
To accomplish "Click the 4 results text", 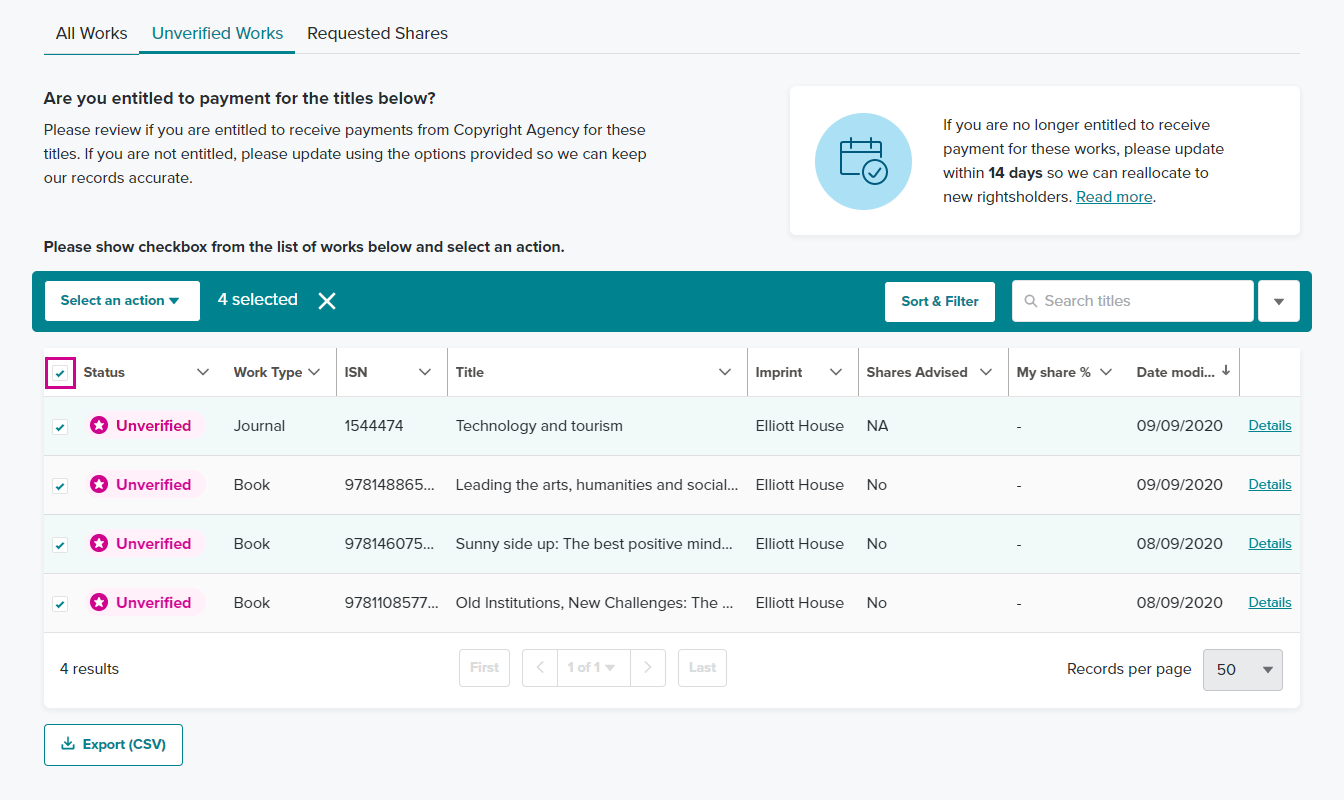I will pyautogui.click(x=89, y=669).
